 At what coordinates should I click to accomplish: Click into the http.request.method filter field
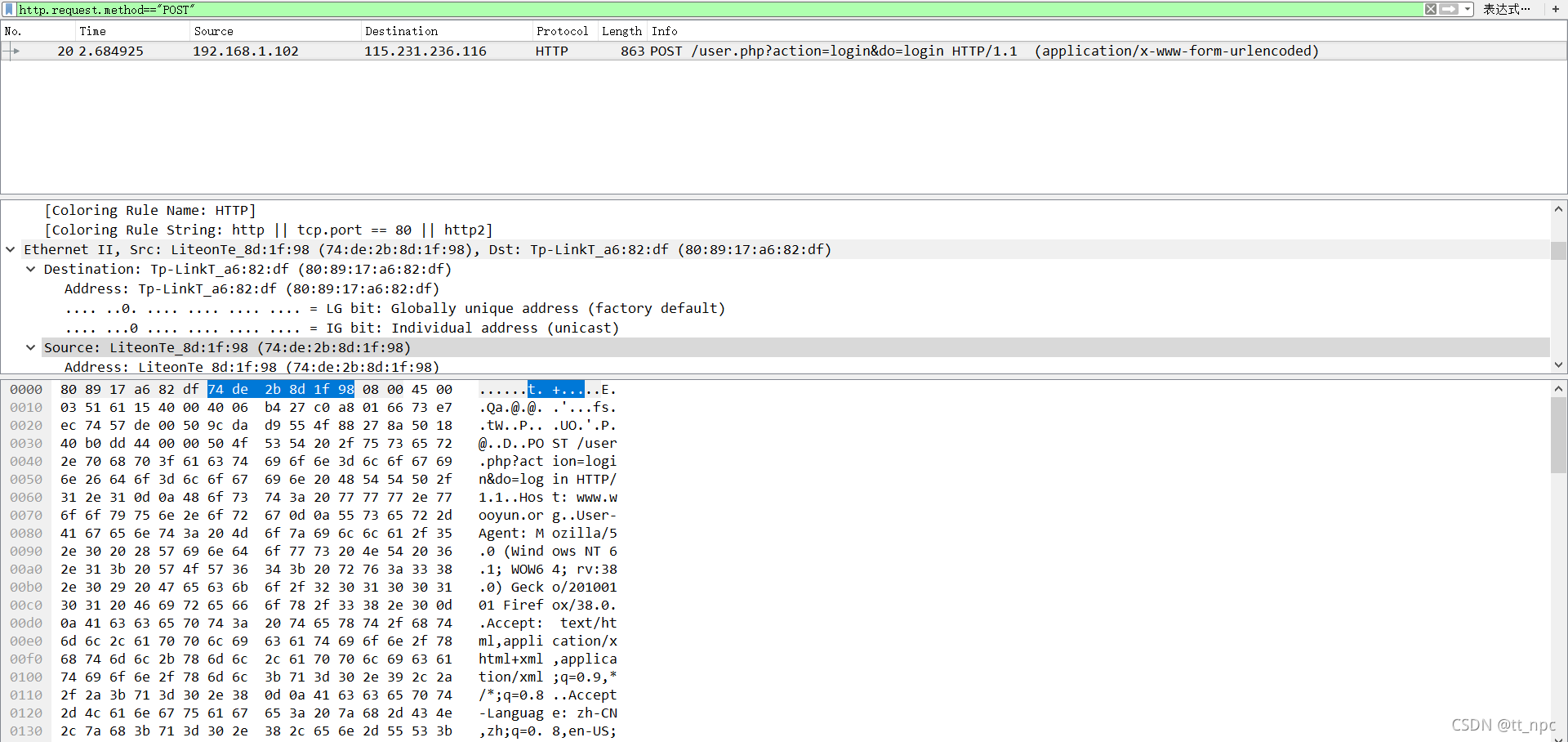tap(719, 9)
